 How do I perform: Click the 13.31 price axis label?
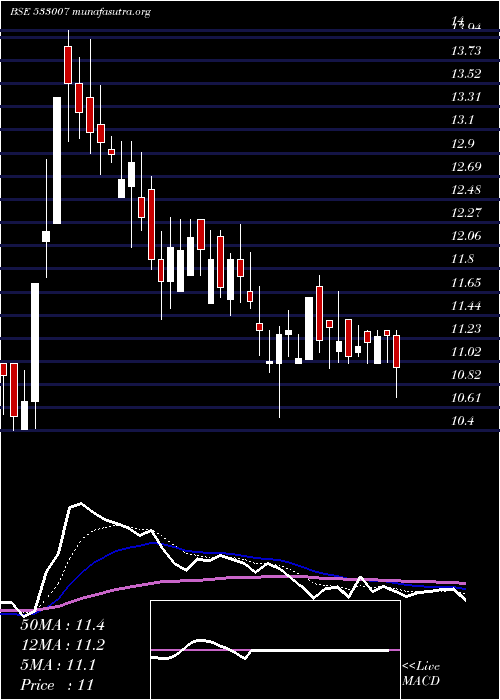467,97
